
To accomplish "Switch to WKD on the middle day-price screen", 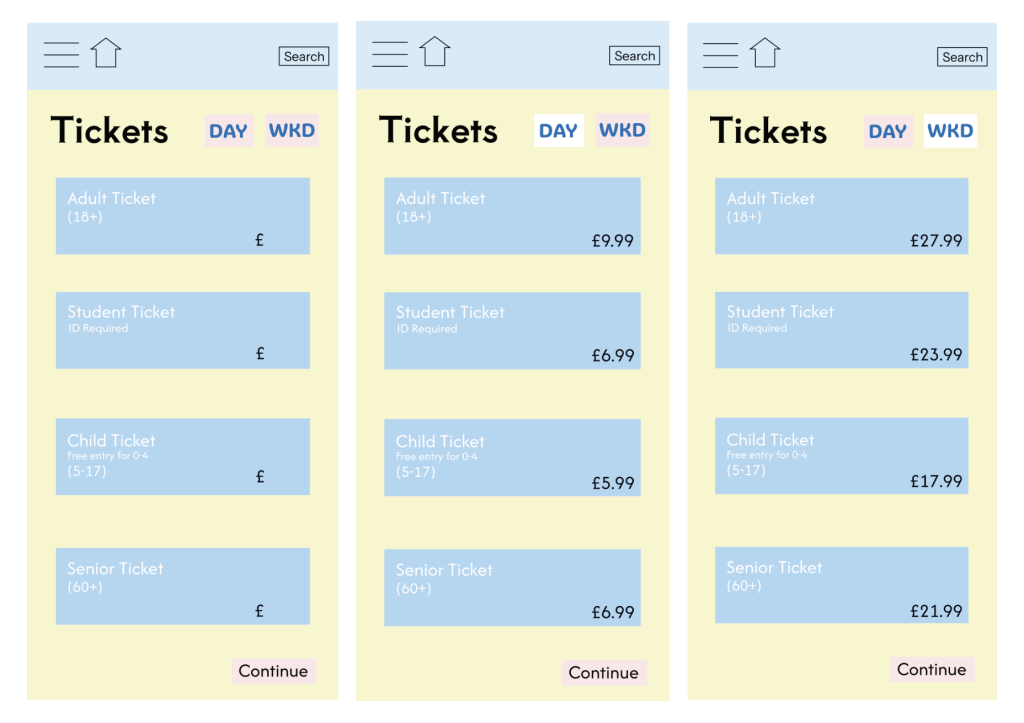I will (622, 131).
